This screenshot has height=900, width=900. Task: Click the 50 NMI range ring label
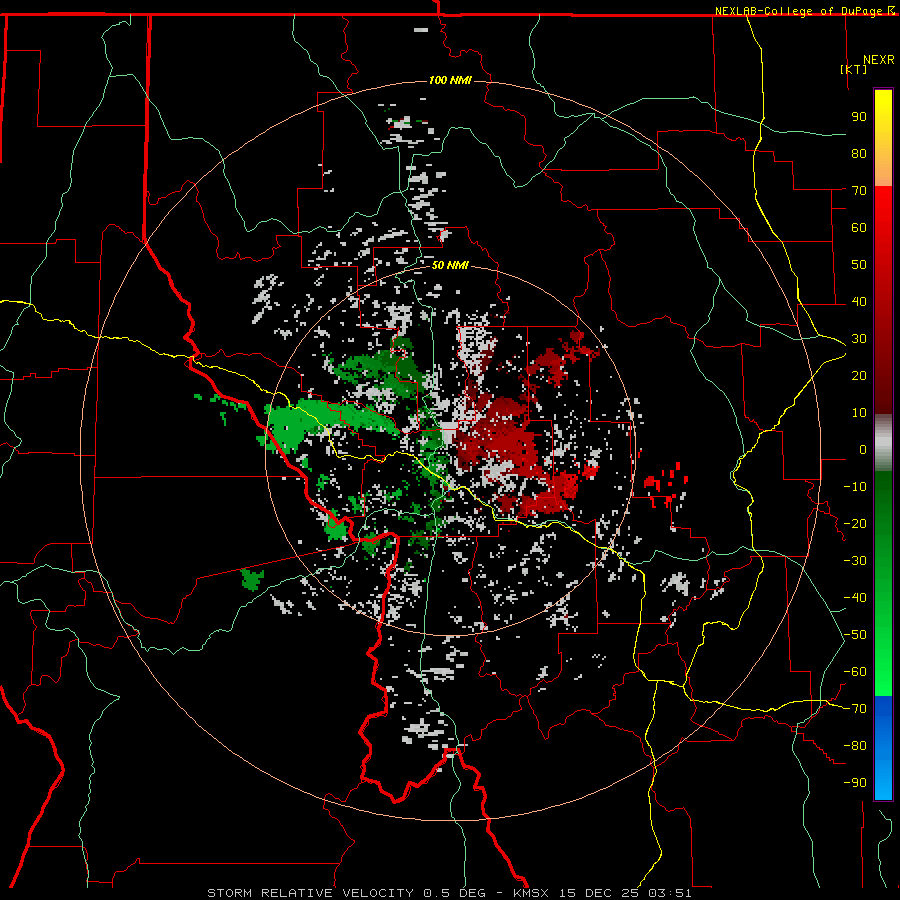[x=450, y=265]
